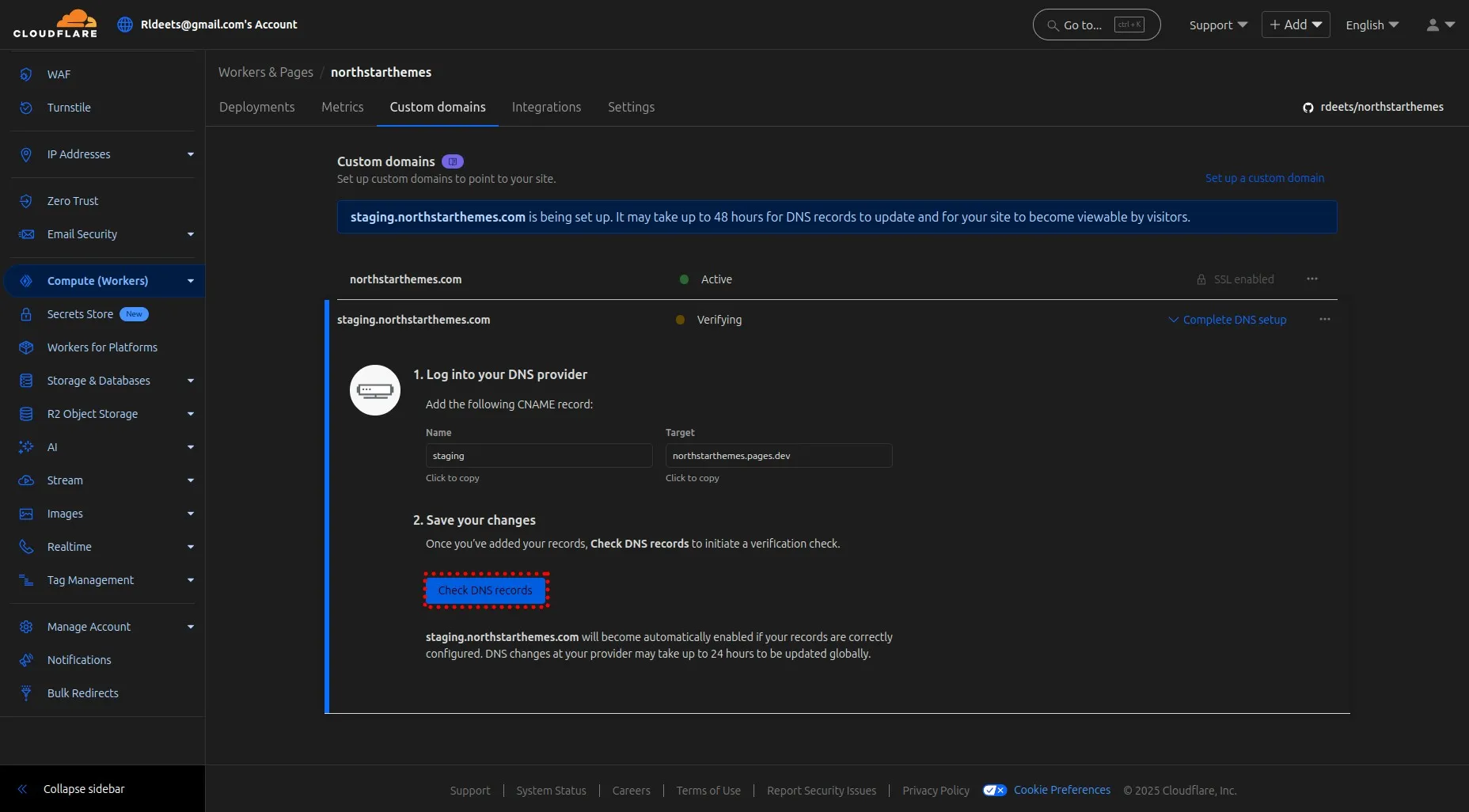This screenshot has width=1469, height=812.
Task: Open Terms of Use footer link
Action: click(x=708, y=791)
